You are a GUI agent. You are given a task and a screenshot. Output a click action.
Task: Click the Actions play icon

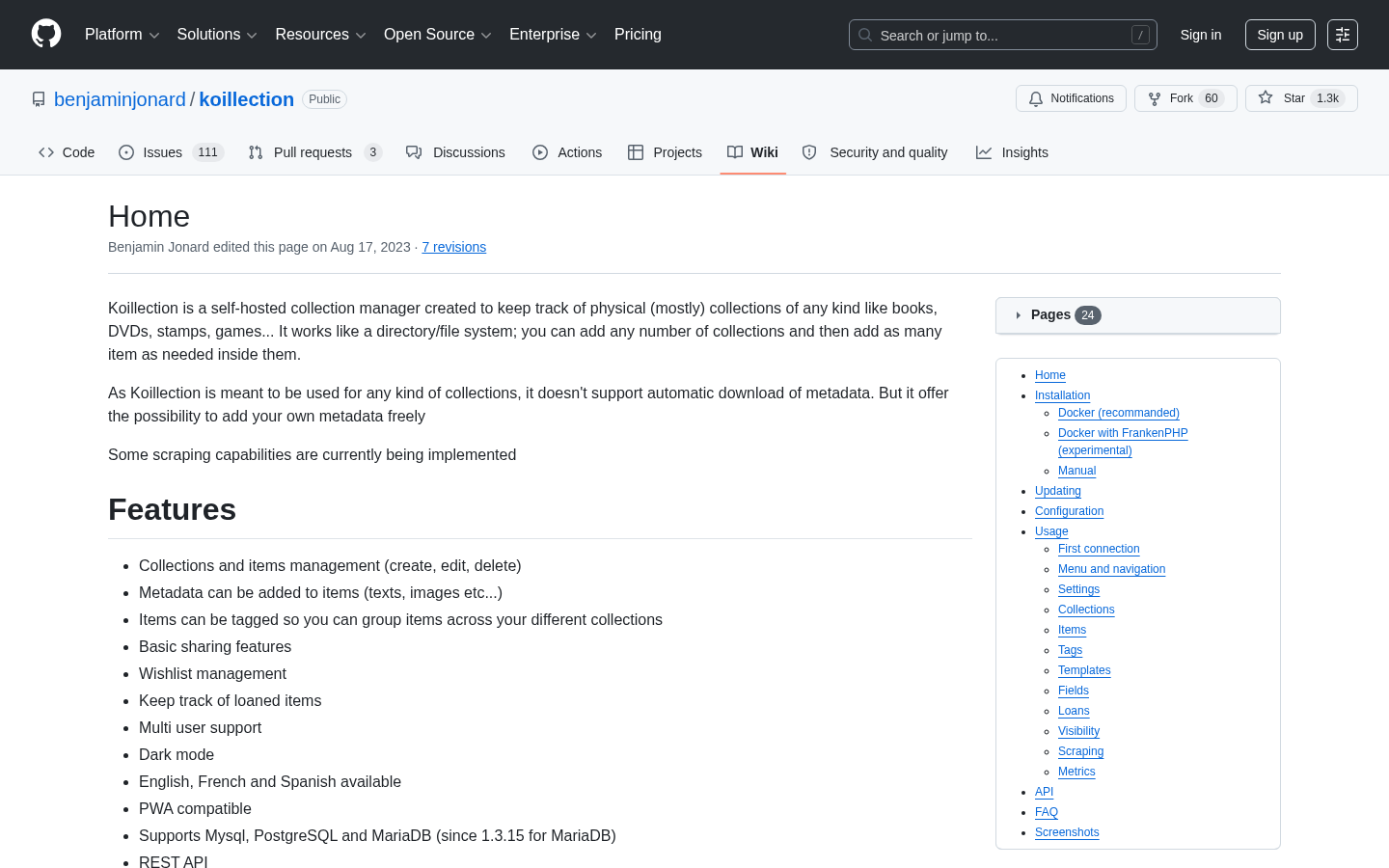pos(540,152)
